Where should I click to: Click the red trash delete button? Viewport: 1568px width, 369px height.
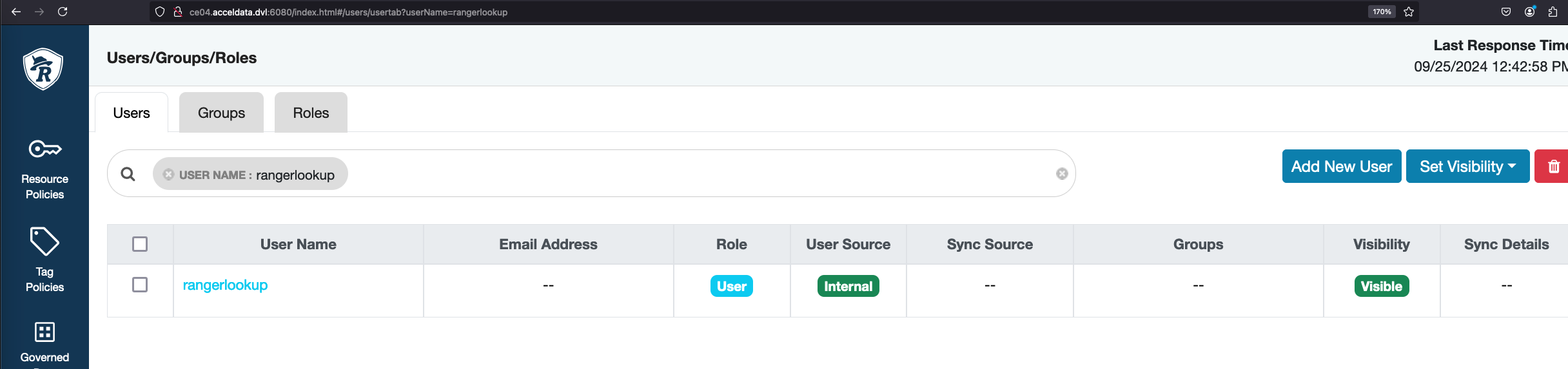coord(1553,167)
